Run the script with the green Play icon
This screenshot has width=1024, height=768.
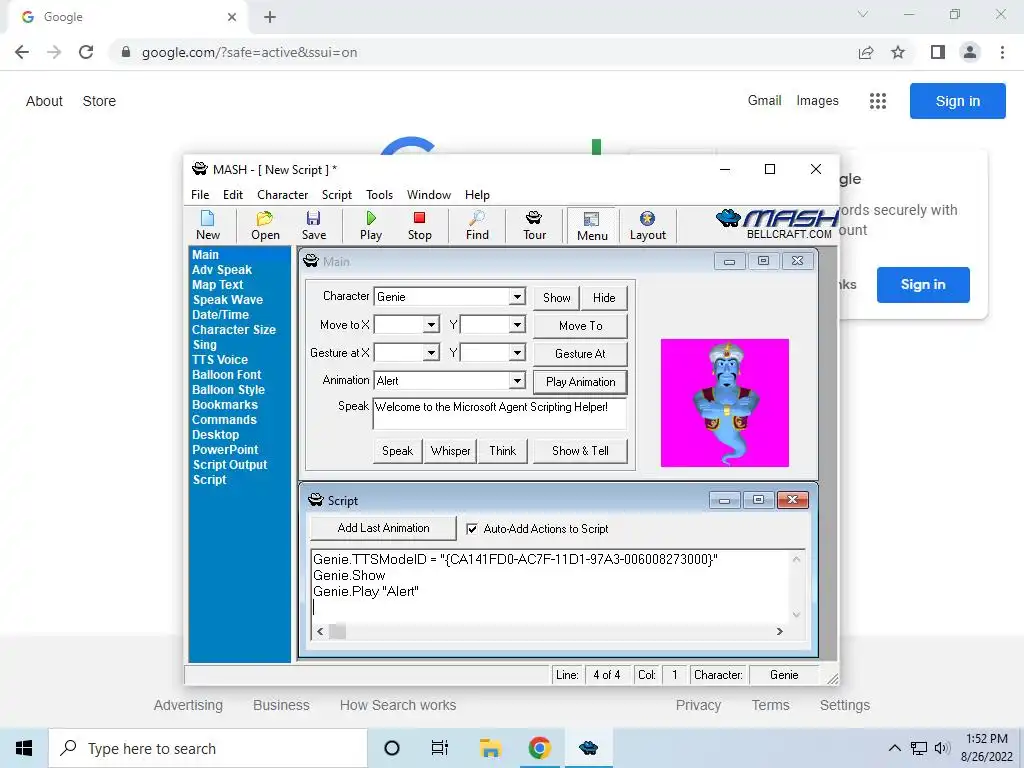click(x=371, y=225)
